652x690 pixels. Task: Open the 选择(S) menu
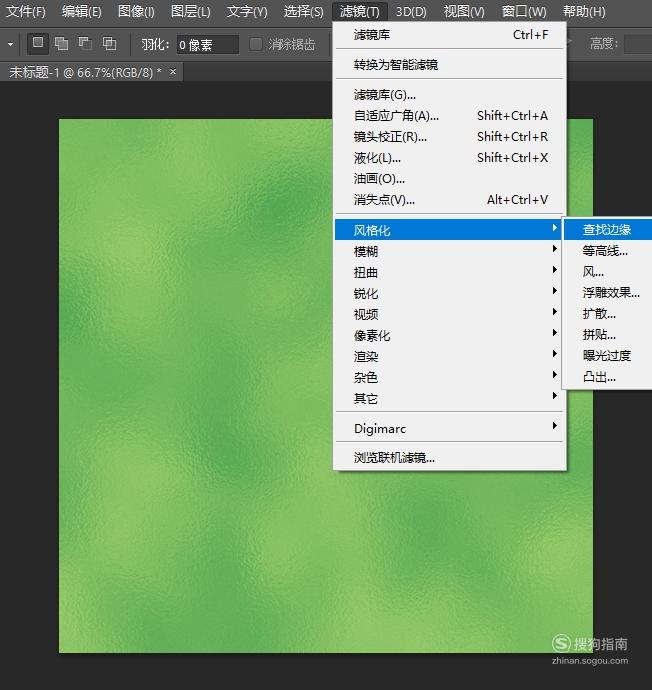coord(304,11)
